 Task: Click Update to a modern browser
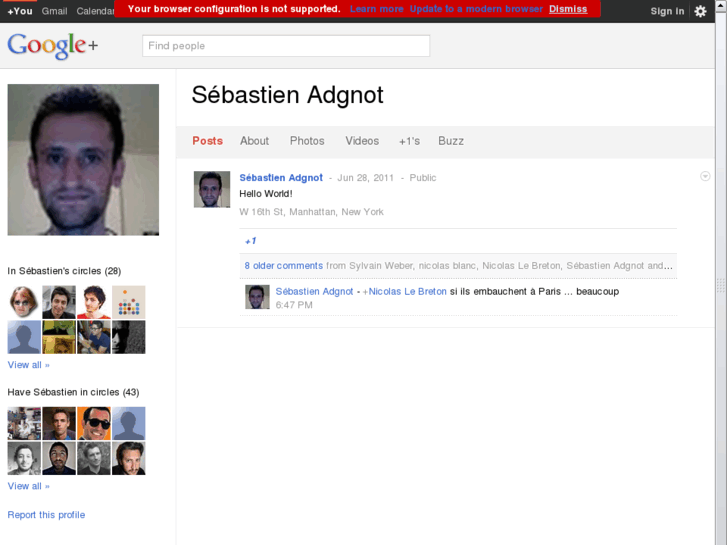coord(476,9)
